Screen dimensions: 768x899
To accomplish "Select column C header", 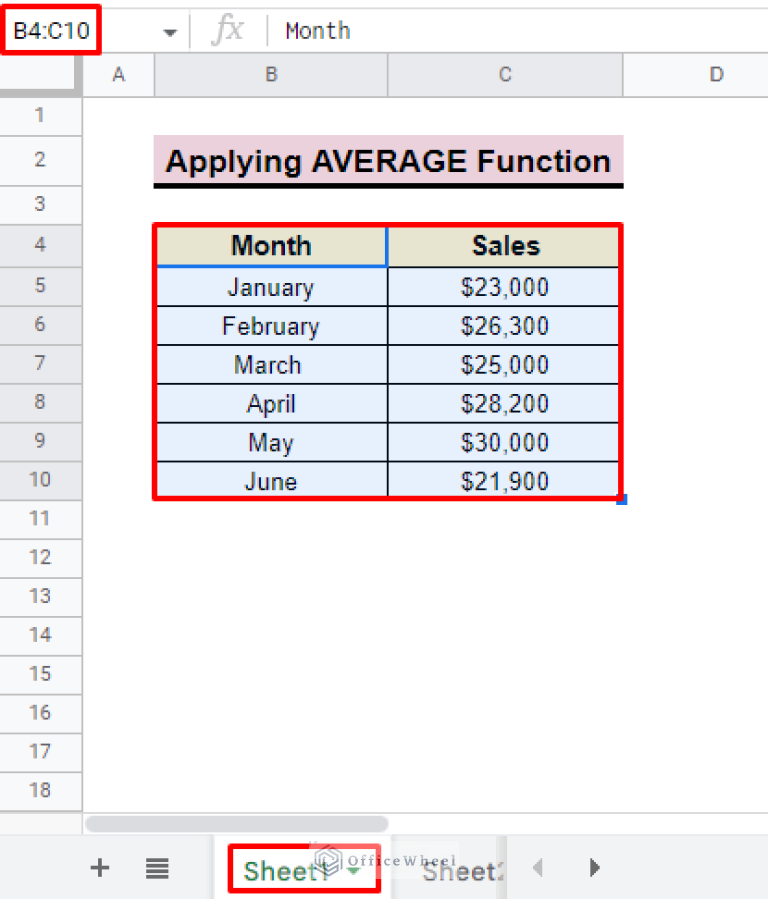I will (x=504, y=74).
